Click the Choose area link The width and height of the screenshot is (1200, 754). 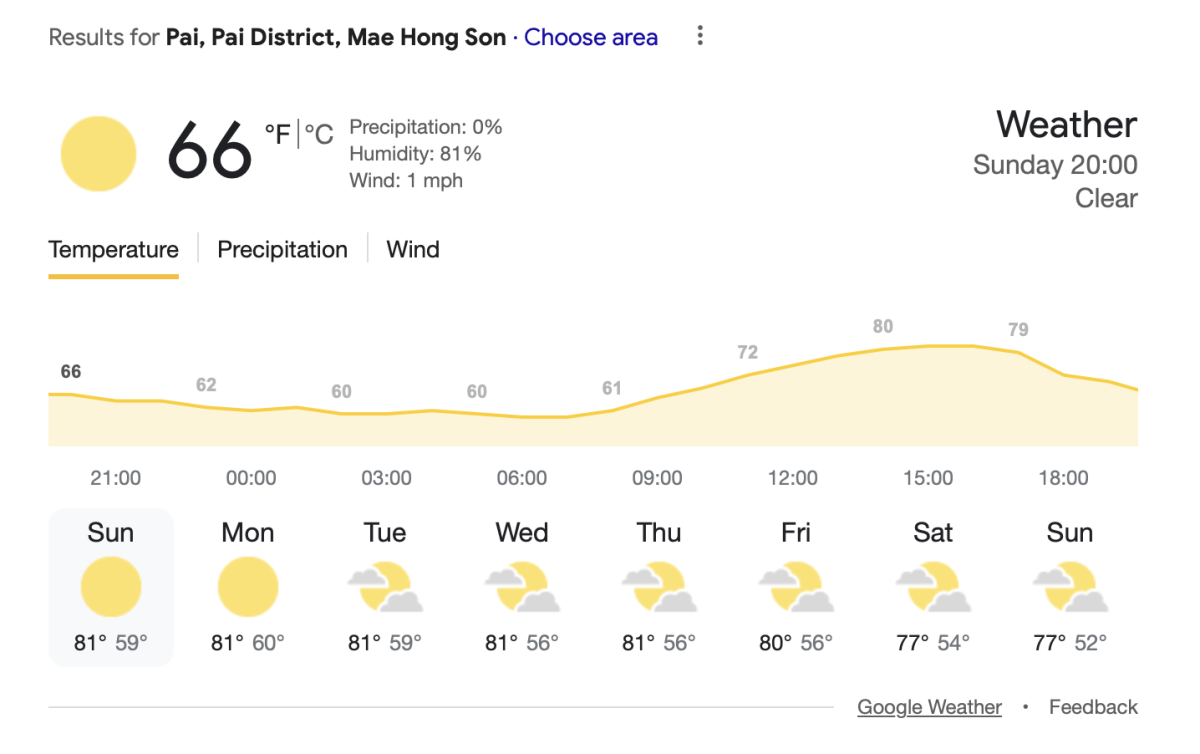(591, 38)
